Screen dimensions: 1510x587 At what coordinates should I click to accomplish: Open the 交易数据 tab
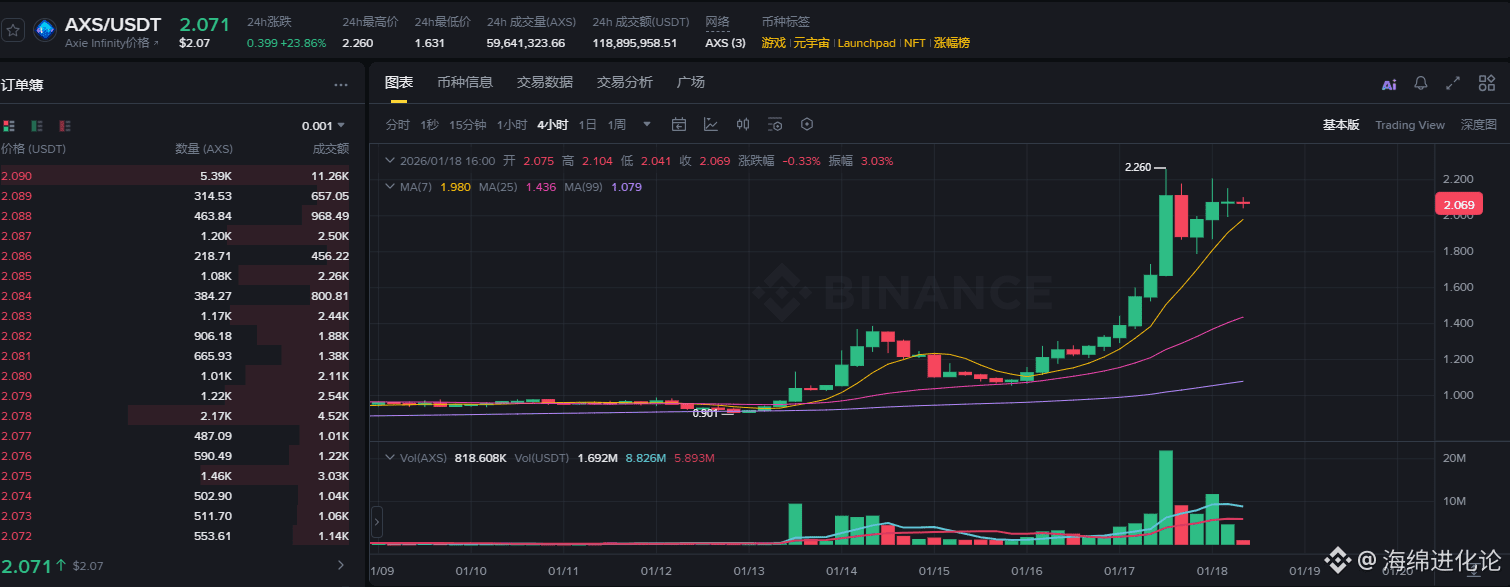[544, 82]
